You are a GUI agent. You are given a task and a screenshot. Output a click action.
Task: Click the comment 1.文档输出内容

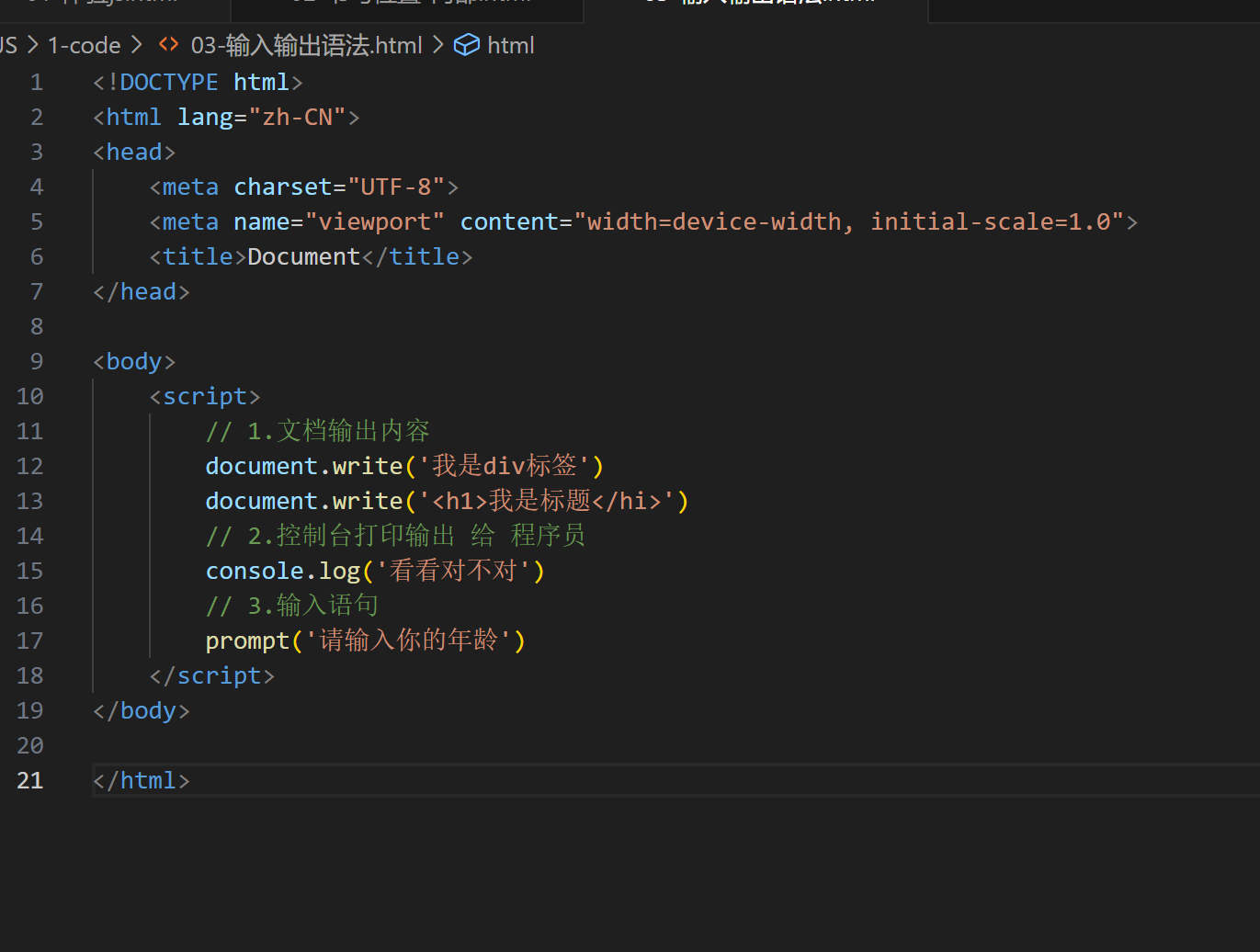(318, 431)
